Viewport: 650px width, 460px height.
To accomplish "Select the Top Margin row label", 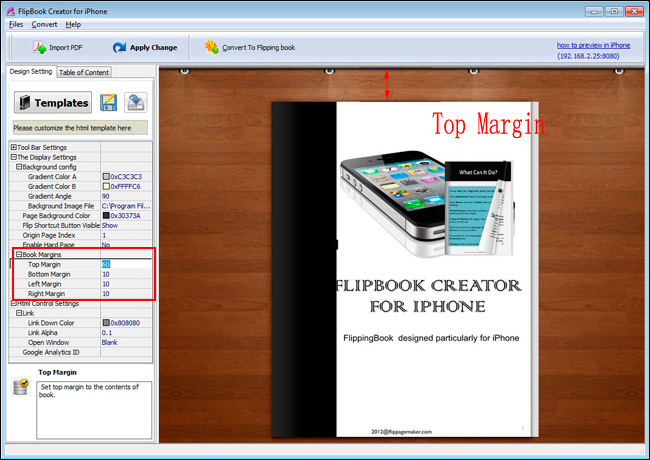I will (44, 264).
